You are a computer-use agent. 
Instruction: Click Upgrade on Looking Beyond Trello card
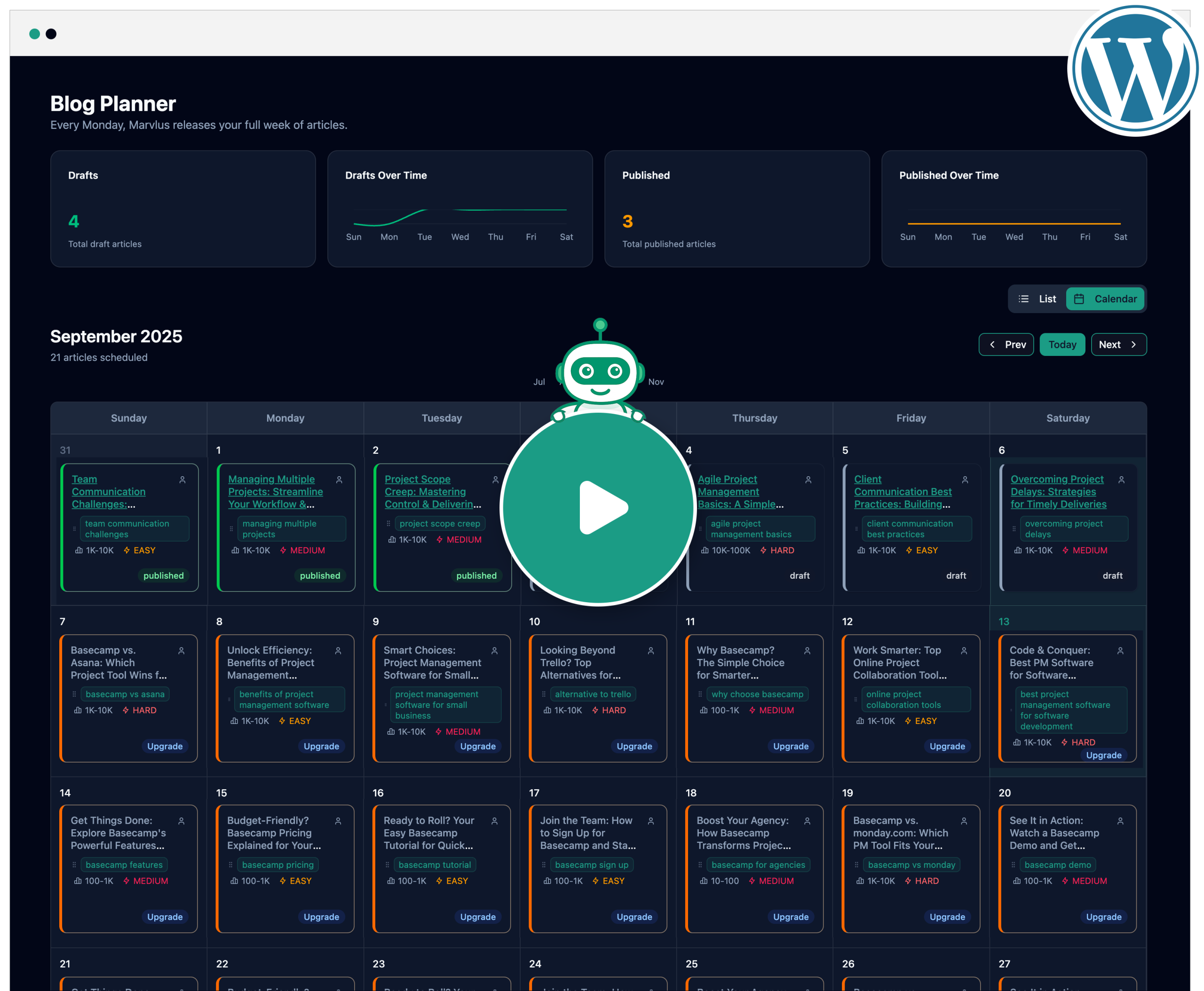click(x=634, y=746)
